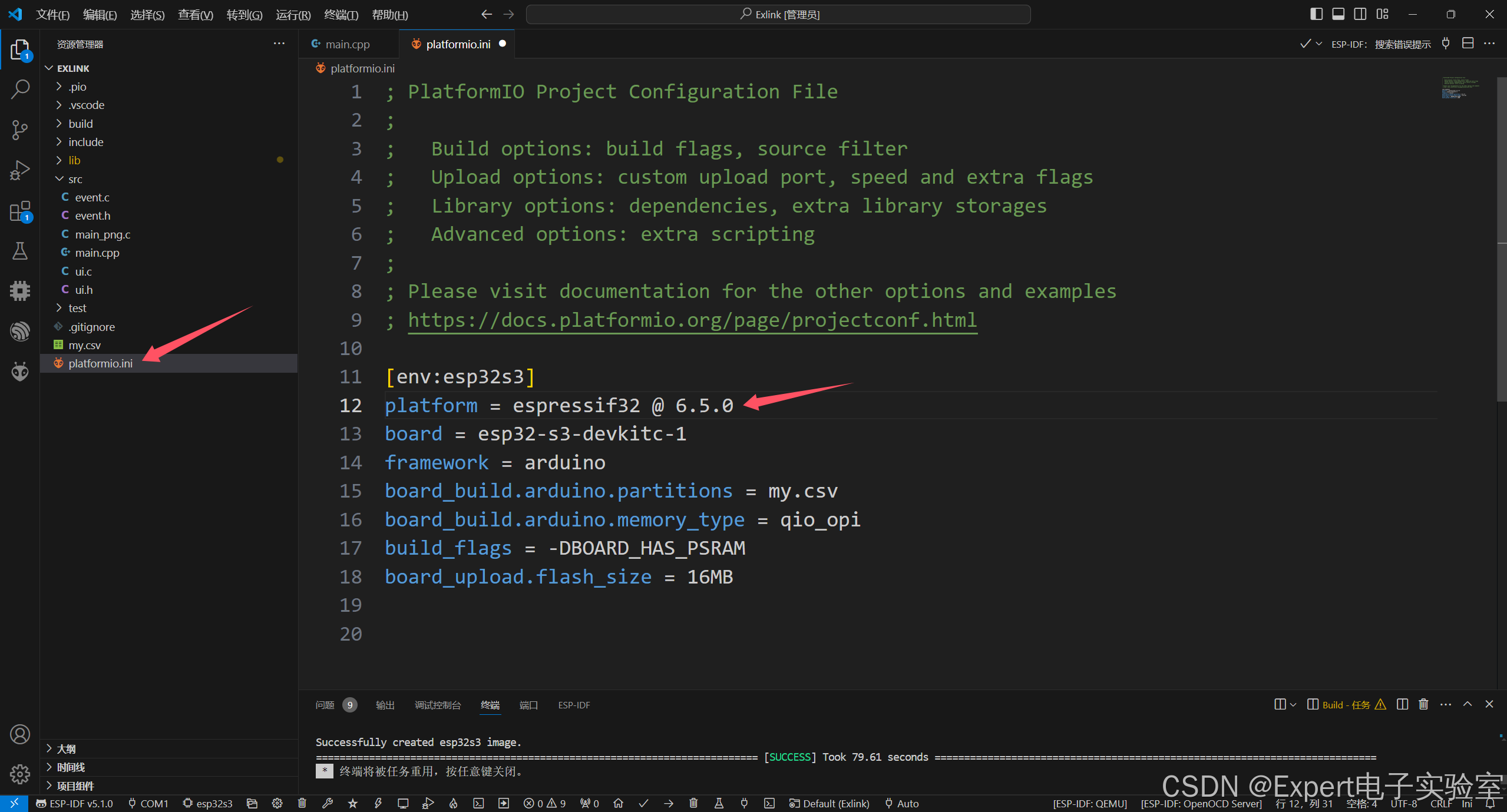1507x812 pixels.
Task: Click the notifications bell in status bar
Action: pyautogui.click(x=1490, y=803)
